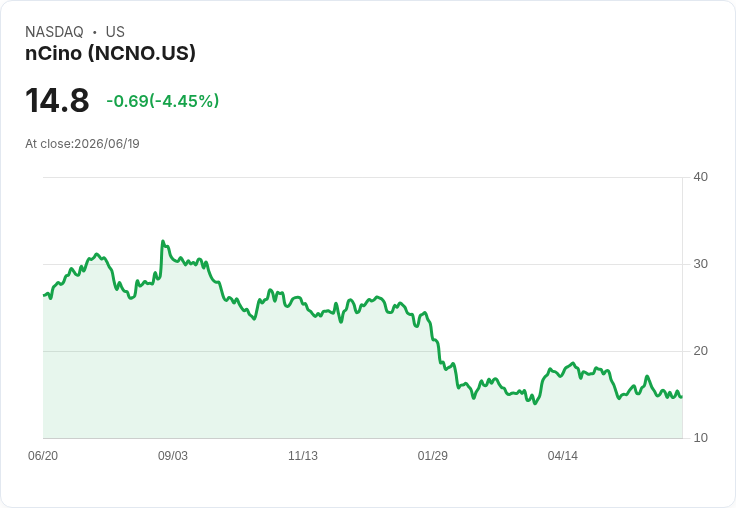Click the 10 price axis label
The width and height of the screenshot is (736, 508).
coord(700,438)
